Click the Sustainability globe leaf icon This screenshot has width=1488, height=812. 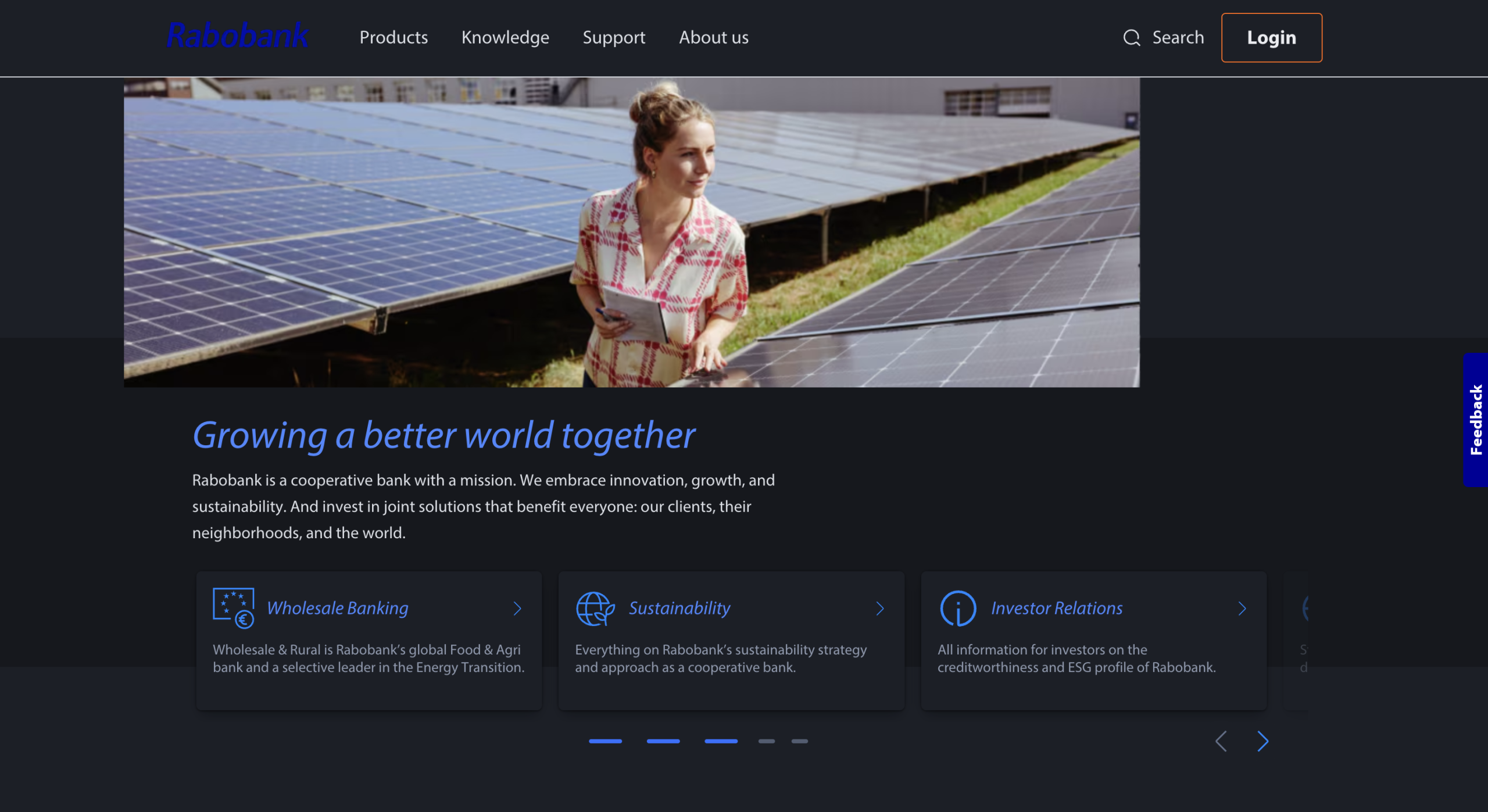tap(595, 608)
